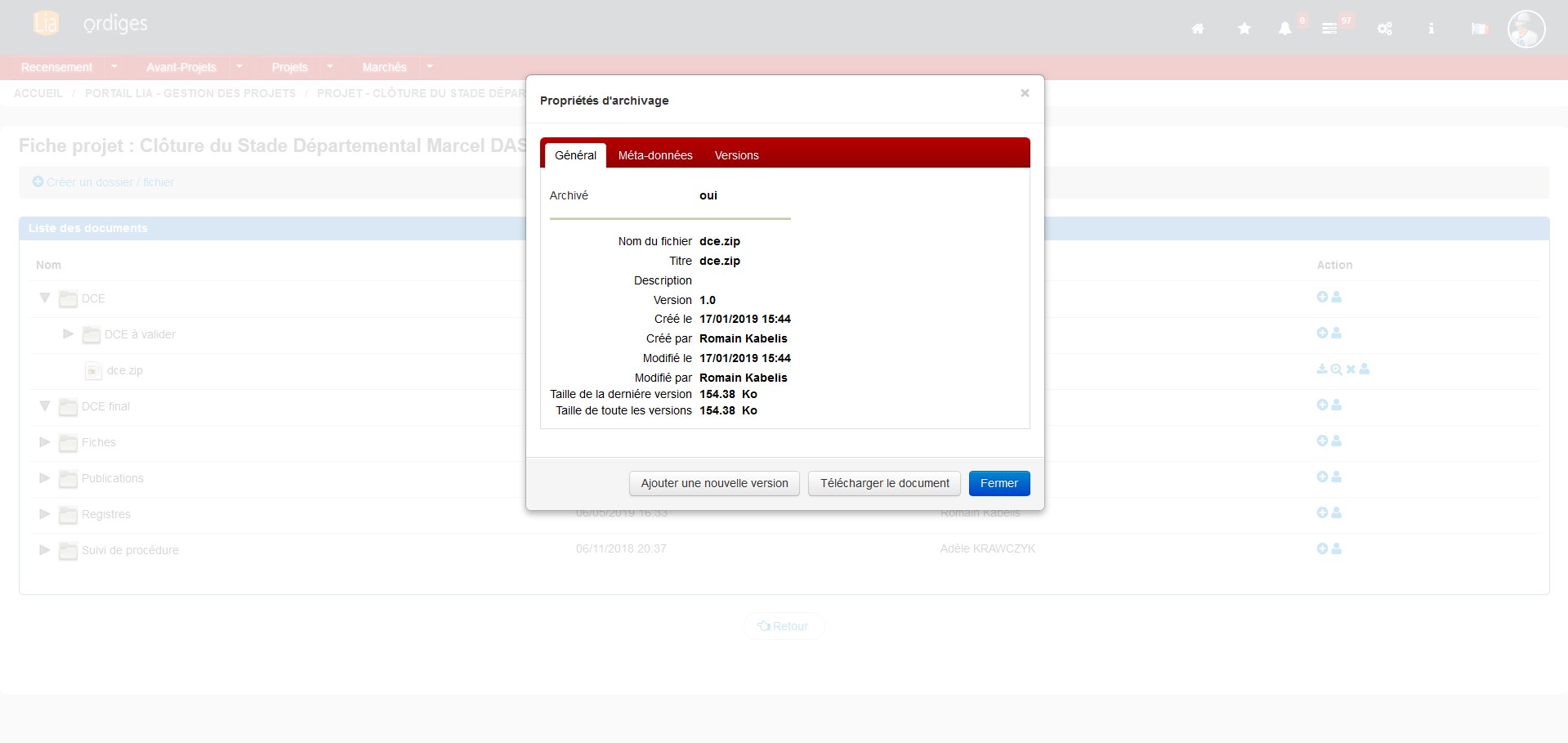Click the Recensement menu item

point(57,67)
